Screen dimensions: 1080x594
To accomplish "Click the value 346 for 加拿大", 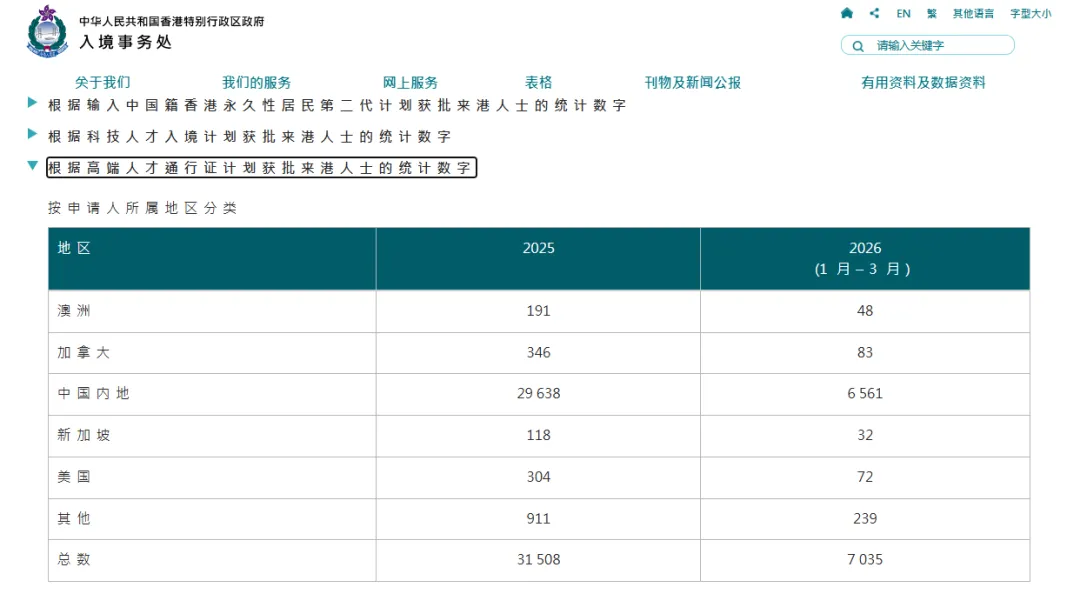I will pyautogui.click(x=539, y=352).
